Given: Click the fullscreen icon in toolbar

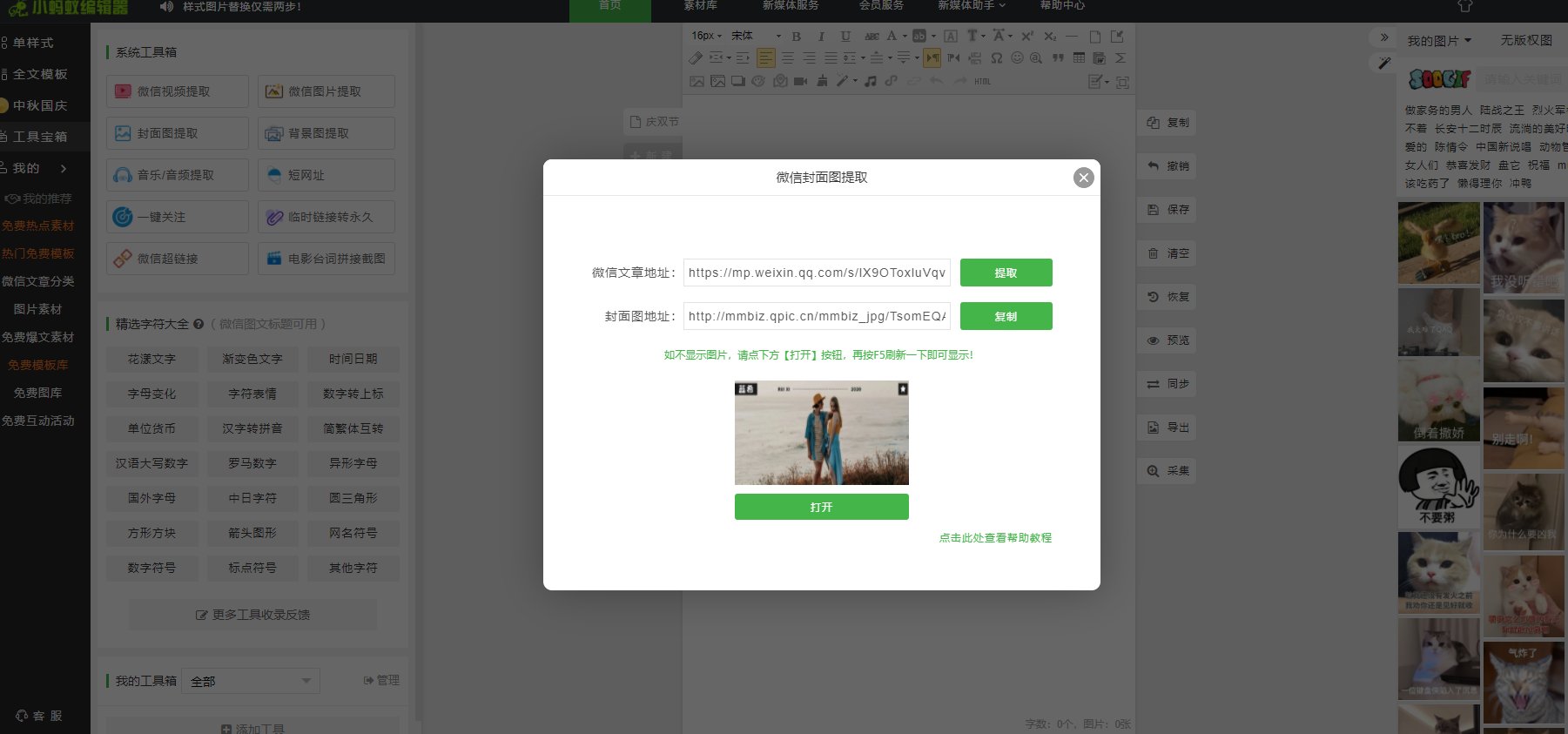Looking at the screenshot, I should (x=1122, y=82).
